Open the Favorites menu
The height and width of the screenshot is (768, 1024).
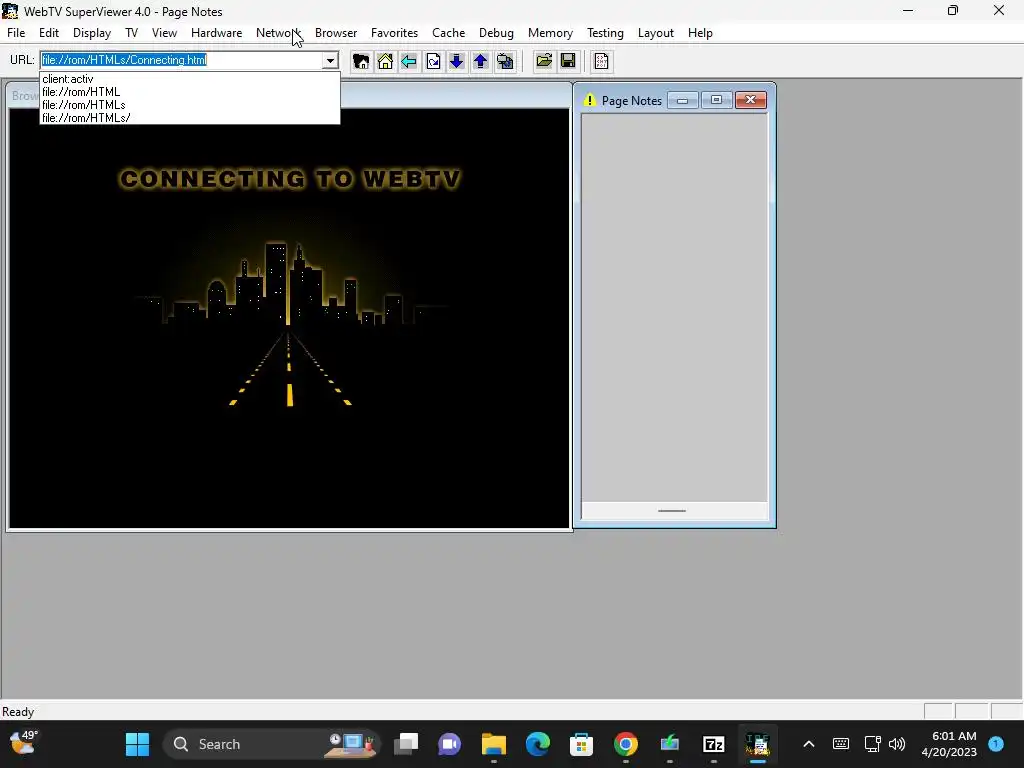point(394,33)
